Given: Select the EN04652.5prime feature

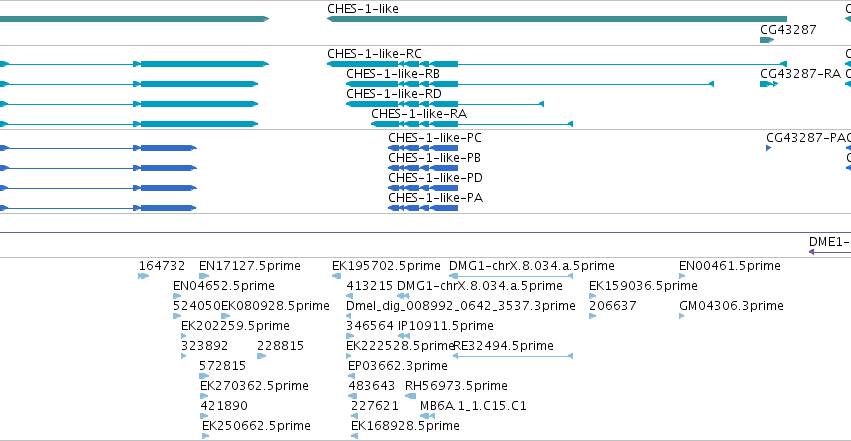Looking at the screenshot, I should tap(224, 286).
